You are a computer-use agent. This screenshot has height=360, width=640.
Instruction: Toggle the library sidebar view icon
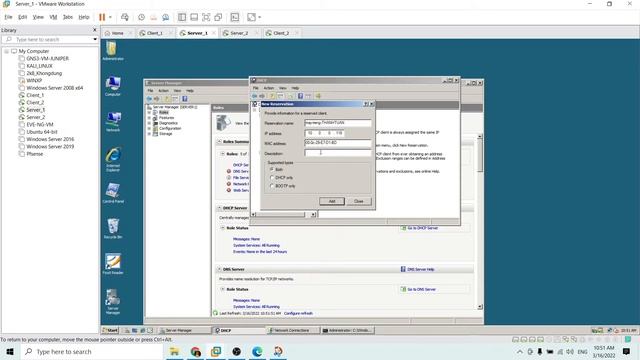pyautogui.click(x=182, y=17)
